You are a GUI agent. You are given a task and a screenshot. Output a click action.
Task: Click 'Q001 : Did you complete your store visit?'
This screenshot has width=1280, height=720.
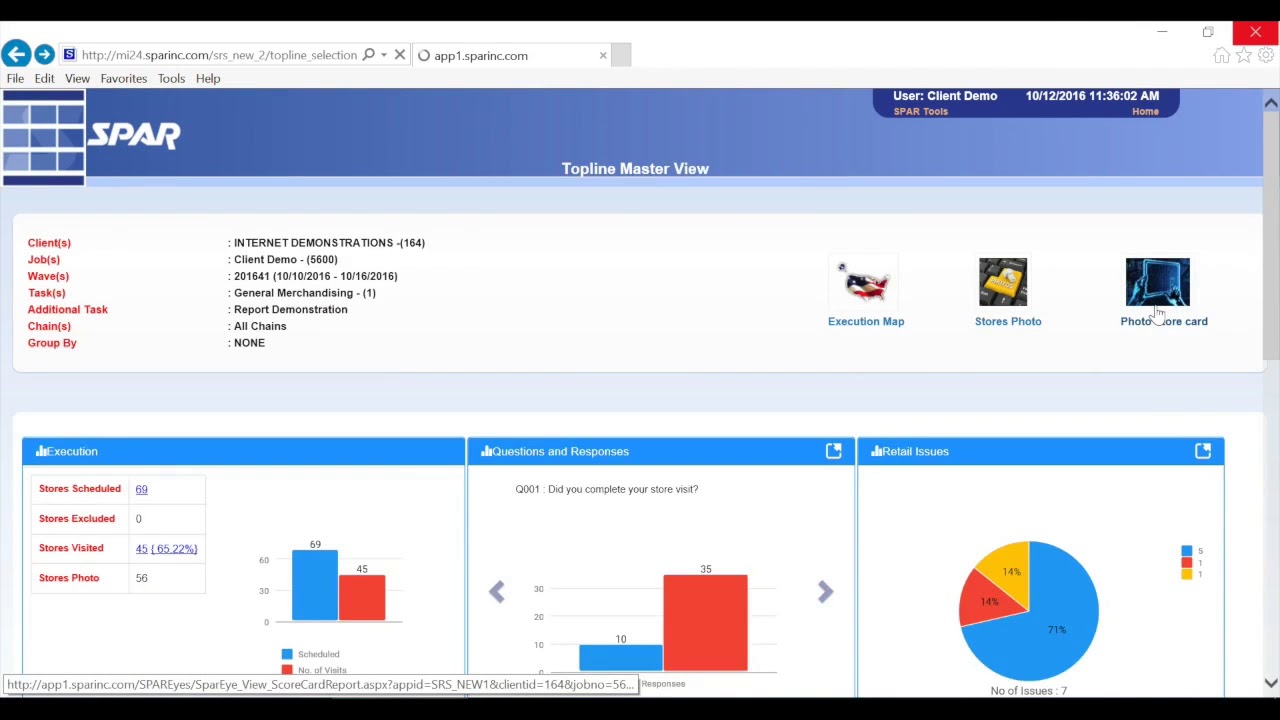[x=607, y=489]
